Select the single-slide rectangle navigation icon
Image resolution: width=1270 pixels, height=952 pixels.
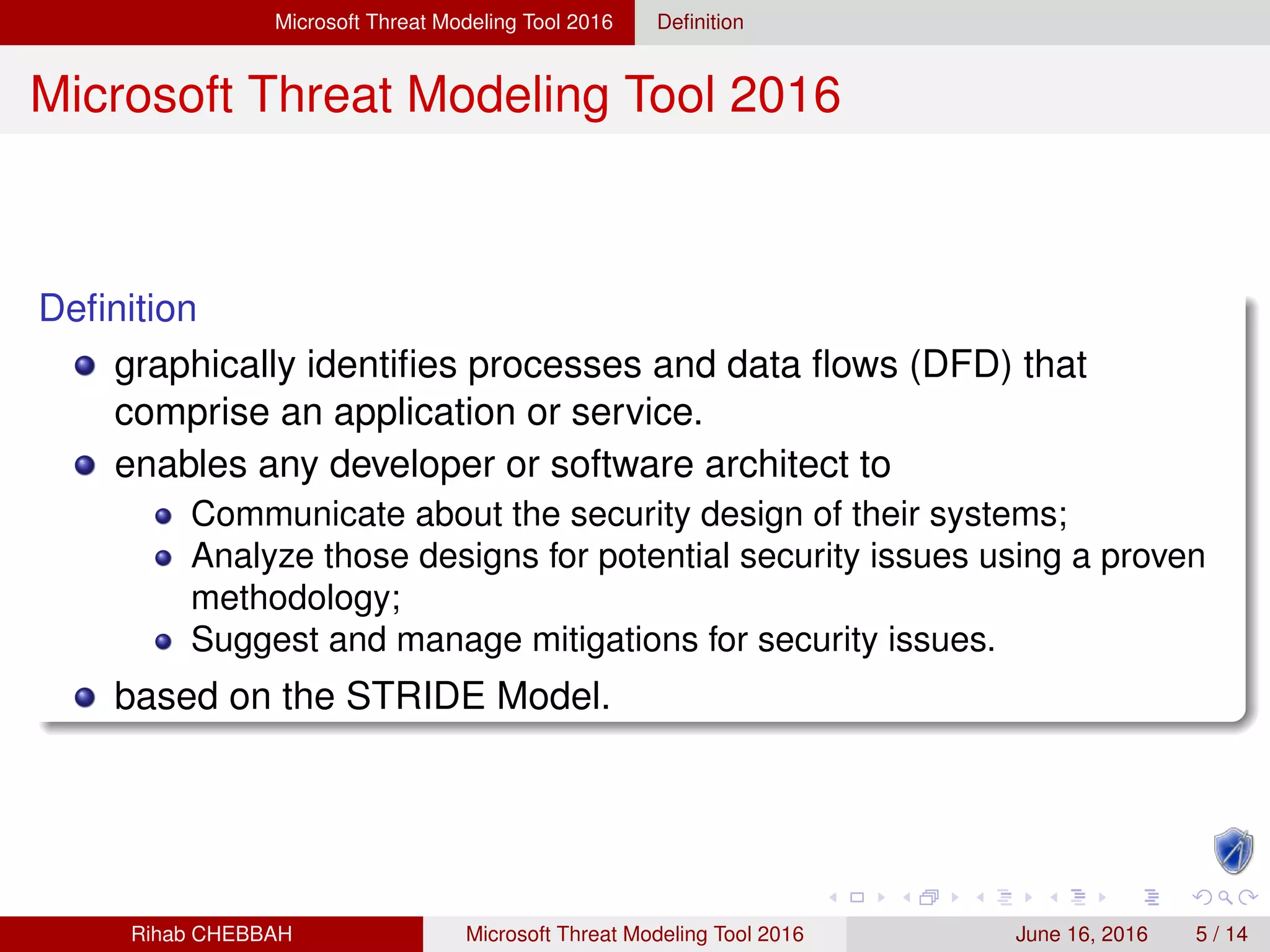(x=857, y=897)
